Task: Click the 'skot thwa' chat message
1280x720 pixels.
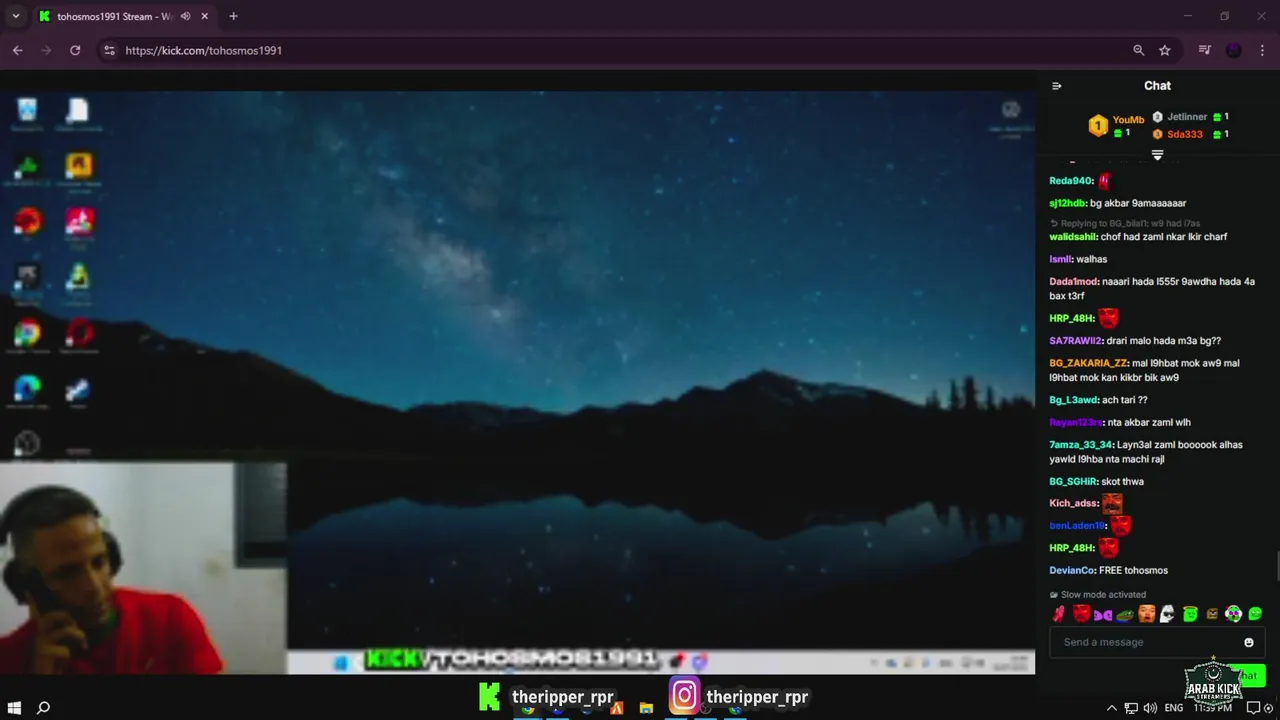Action: coord(1121,482)
